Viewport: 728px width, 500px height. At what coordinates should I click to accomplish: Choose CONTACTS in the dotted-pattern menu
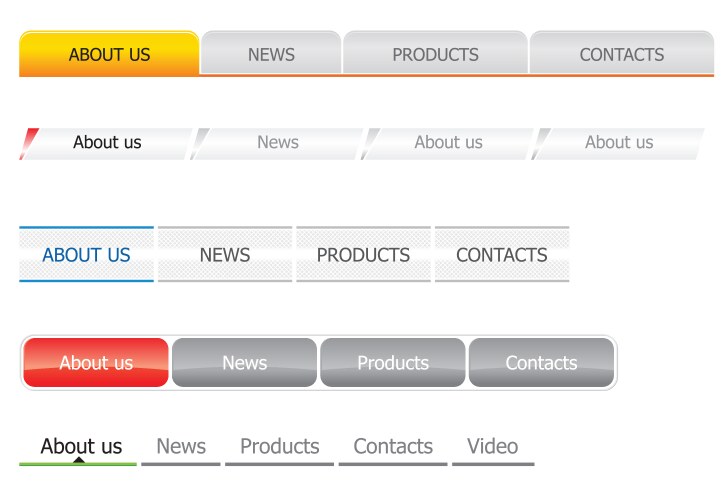coord(501,255)
